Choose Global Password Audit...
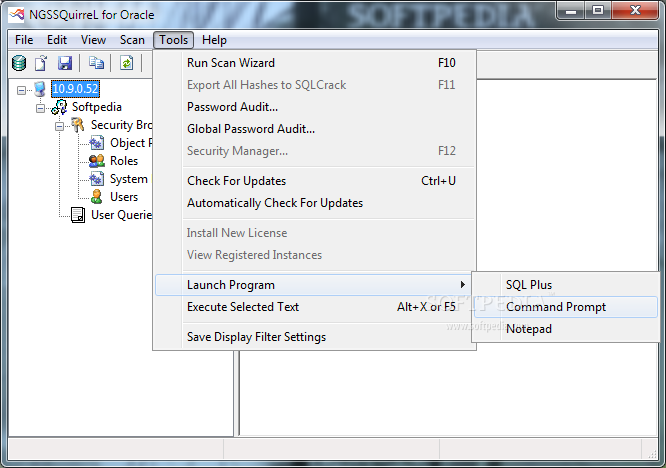 click(x=315, y=129)
